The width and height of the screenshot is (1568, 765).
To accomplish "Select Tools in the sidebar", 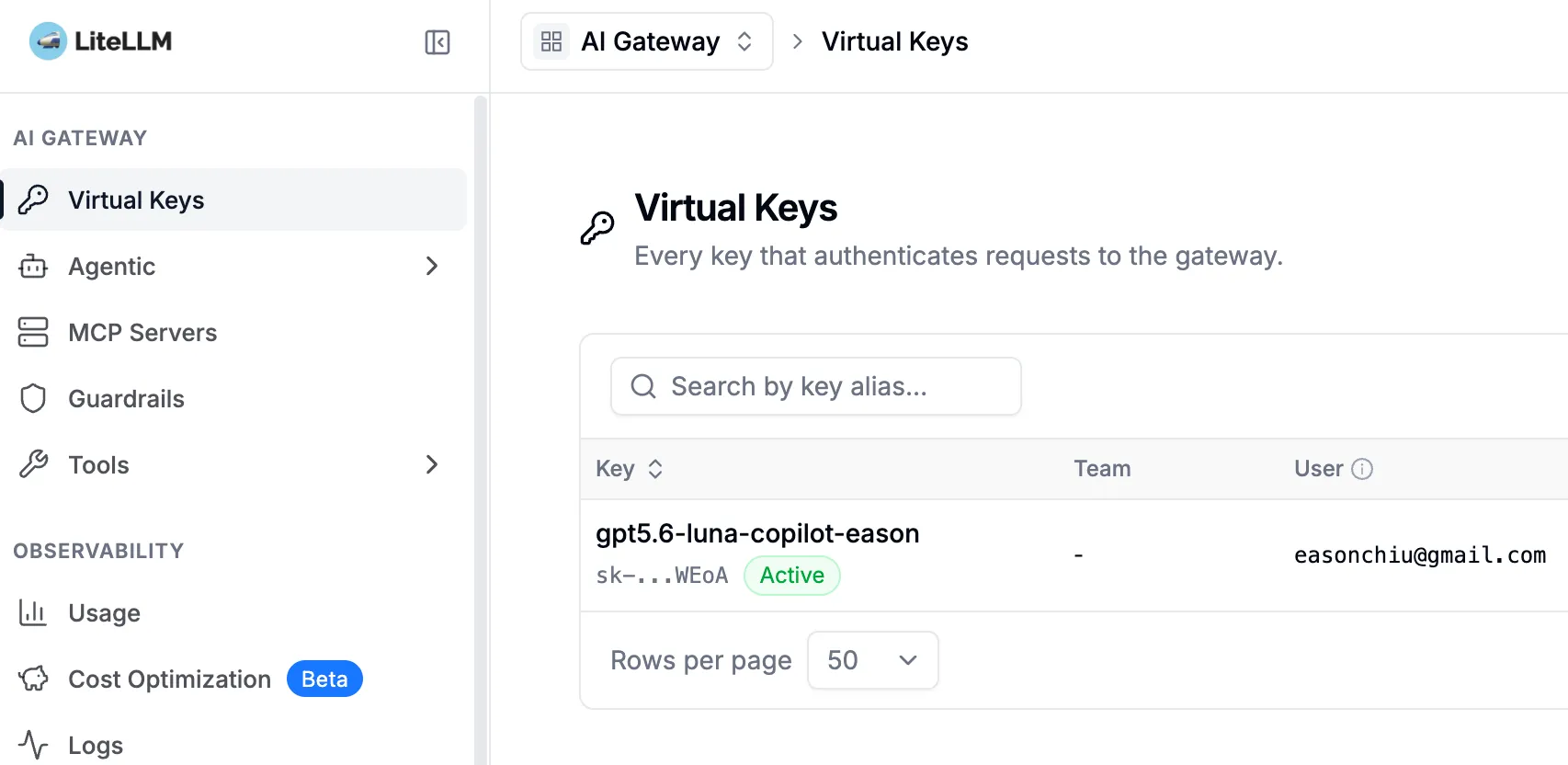I will click(233, 464).
